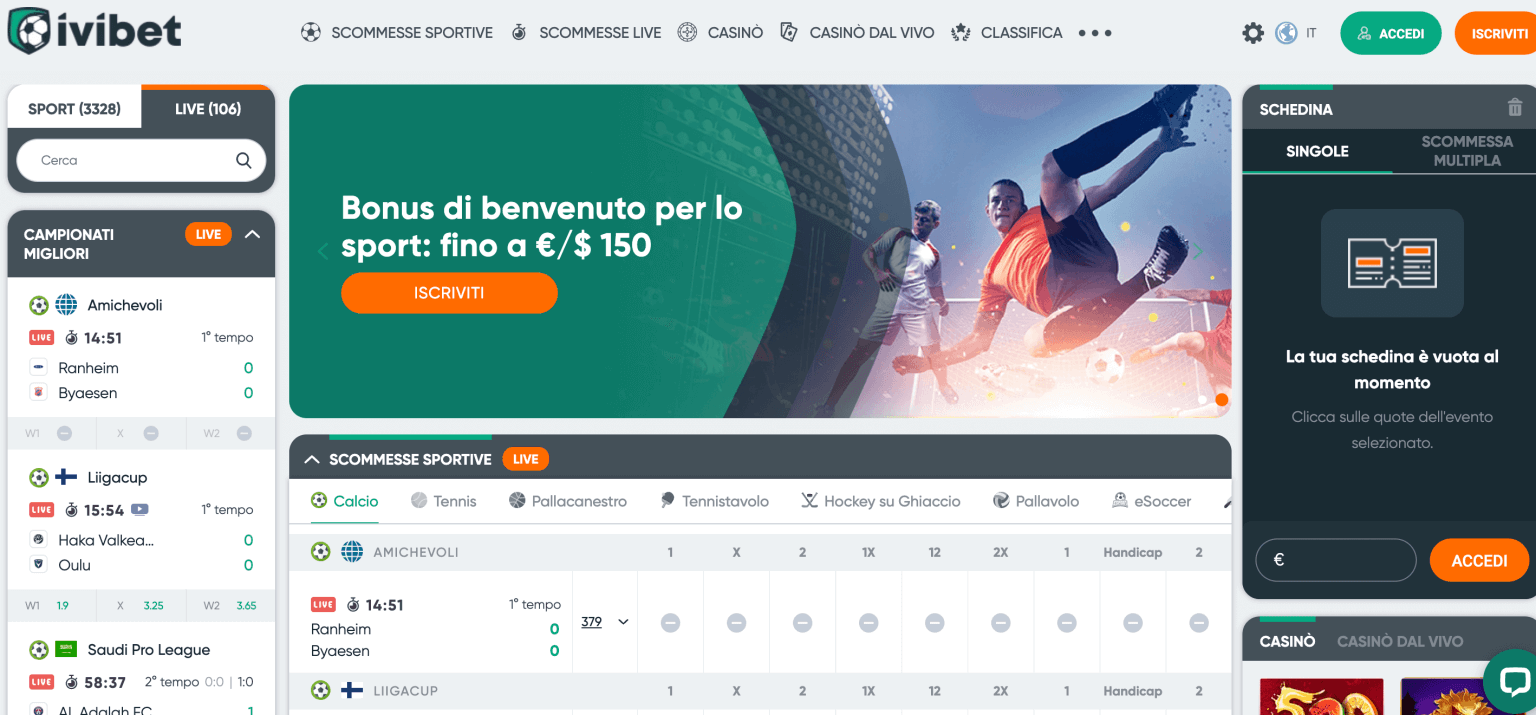1536x715 pixels.
Task: Open video stream icon for Liigacup match
Action: [x=139, y=509]
